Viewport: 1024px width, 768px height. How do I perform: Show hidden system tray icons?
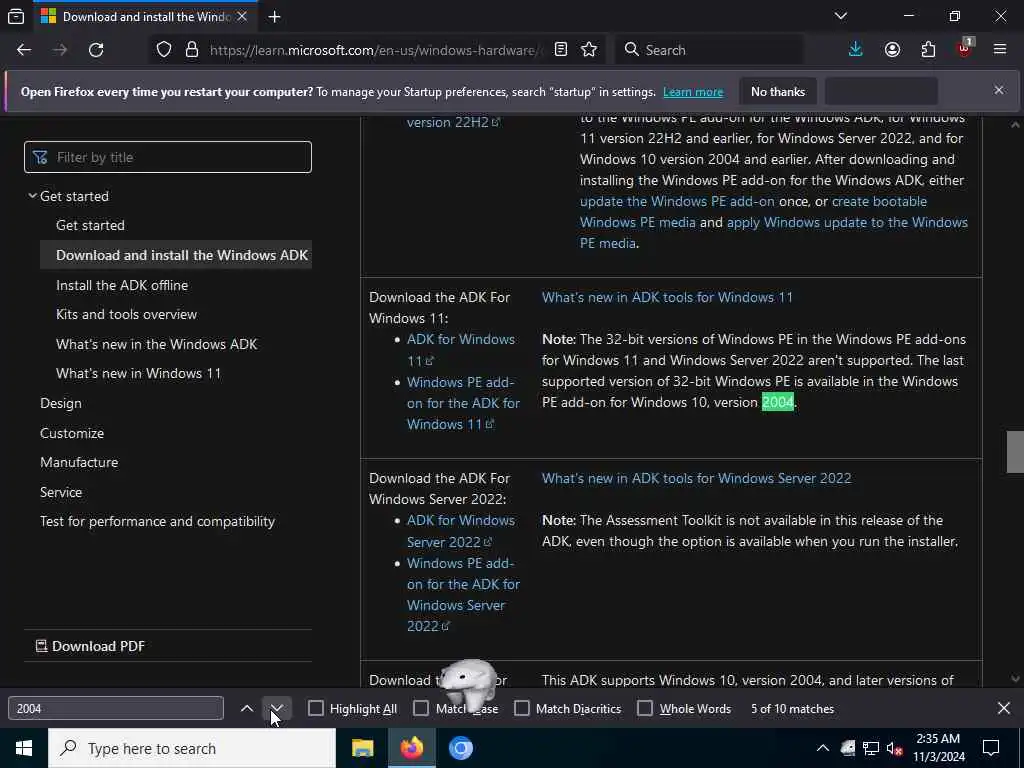823,748
